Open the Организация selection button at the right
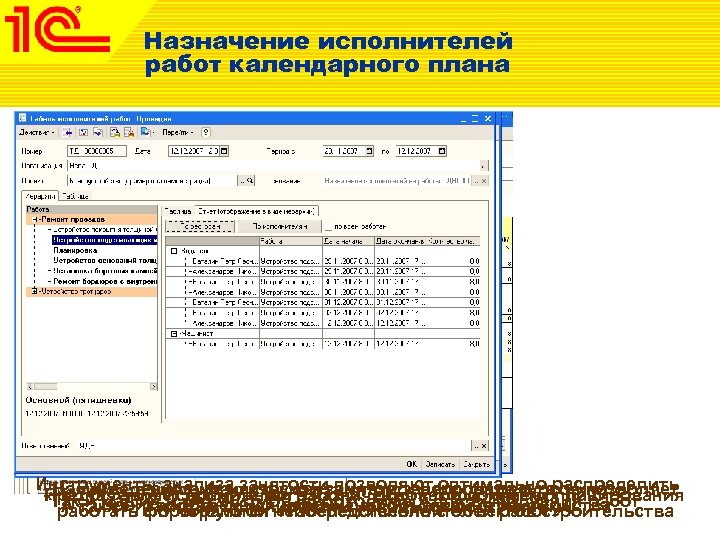This screenshot has height=540, width=720. pyautogui.click(x=484, y=166)
